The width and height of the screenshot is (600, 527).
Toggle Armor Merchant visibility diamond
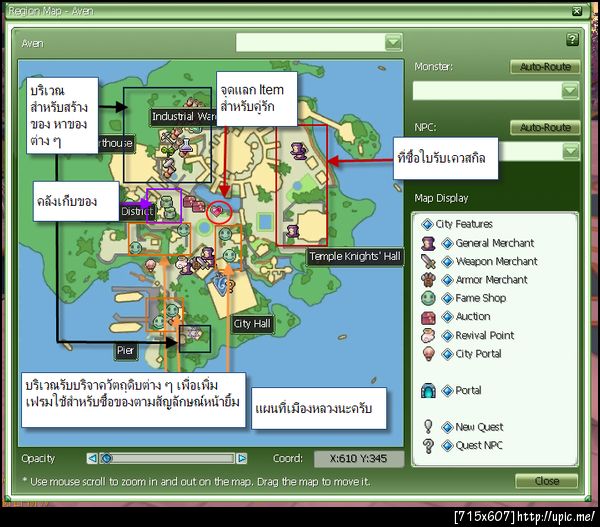click(x=447, y=280)
